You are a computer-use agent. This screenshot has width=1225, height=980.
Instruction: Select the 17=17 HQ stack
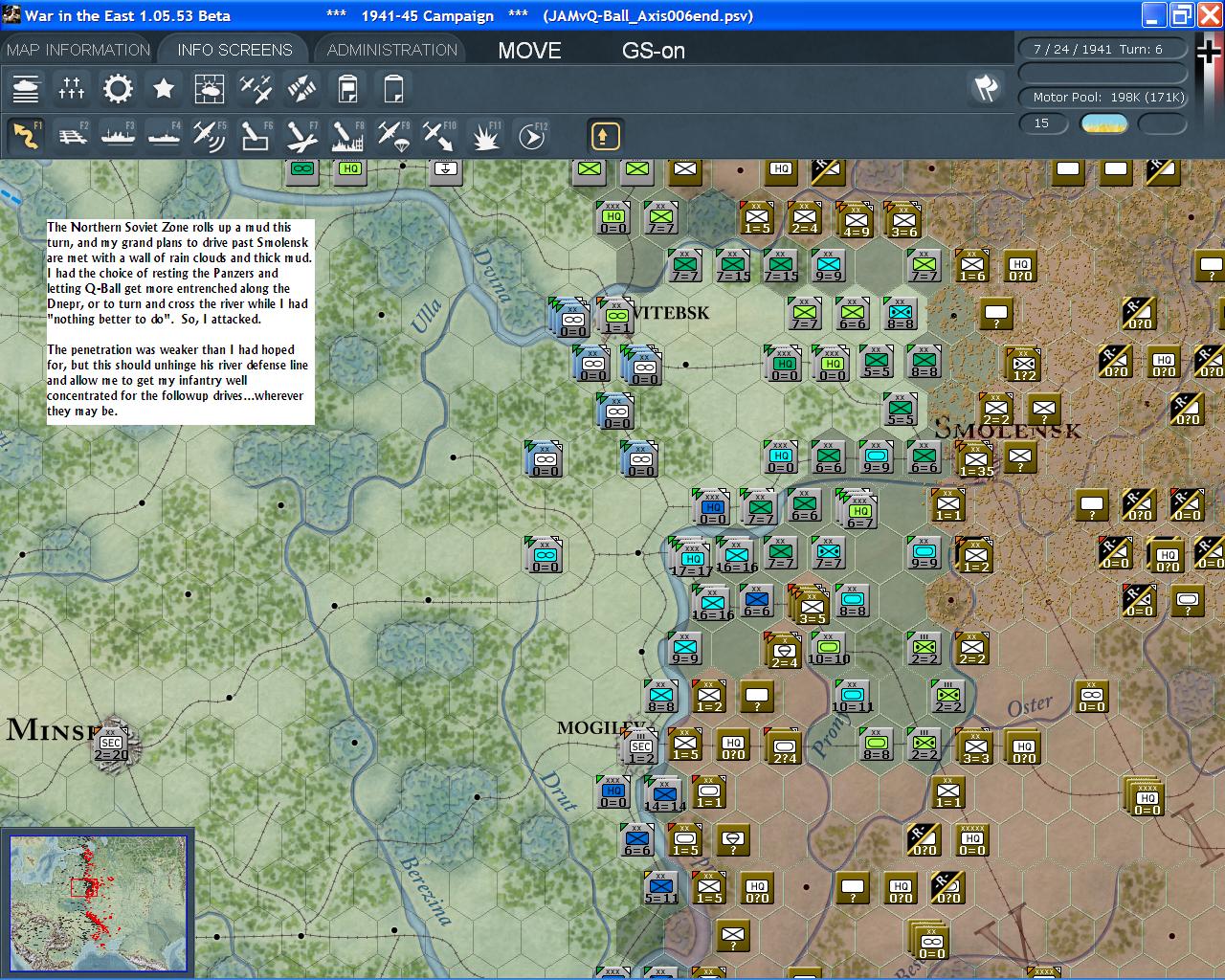coord(690,557)
